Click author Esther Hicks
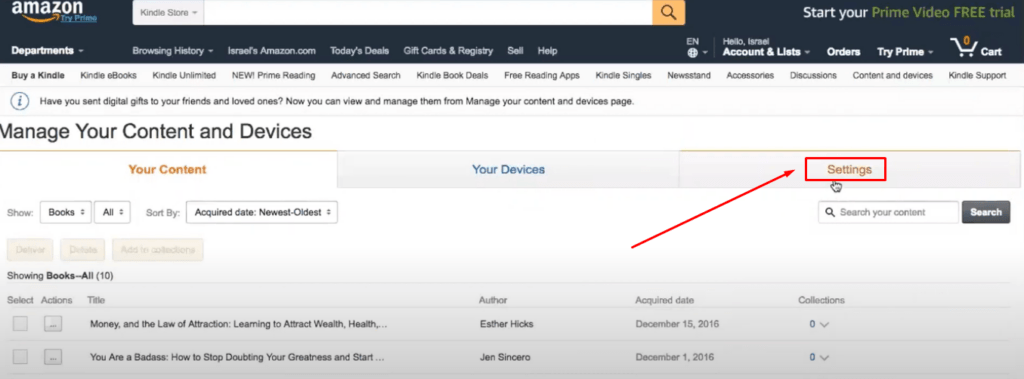Viewport: 1024px width, 379px height. click(x=507, y=324)
